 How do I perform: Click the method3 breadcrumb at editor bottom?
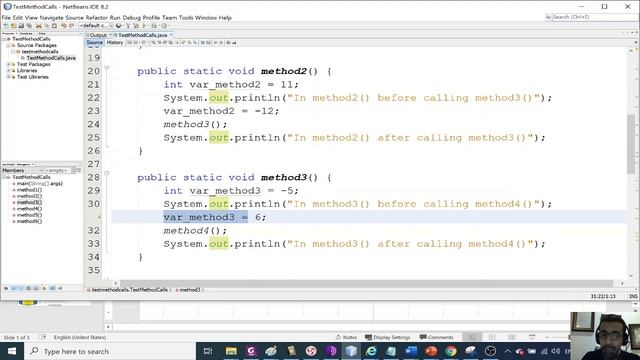pyautogui.click(x=190, y=289)
